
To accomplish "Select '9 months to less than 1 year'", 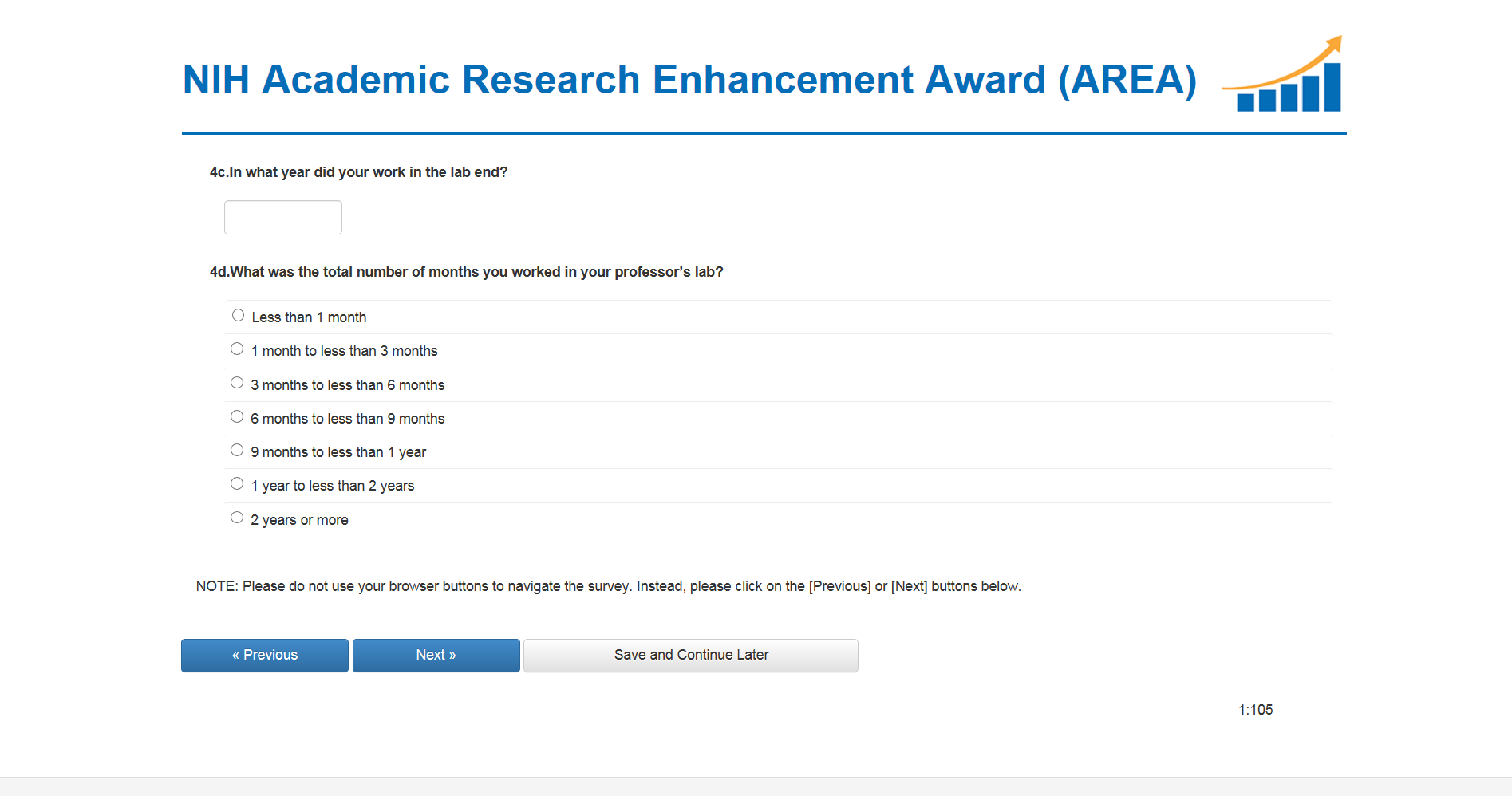I will click(237, 451).
